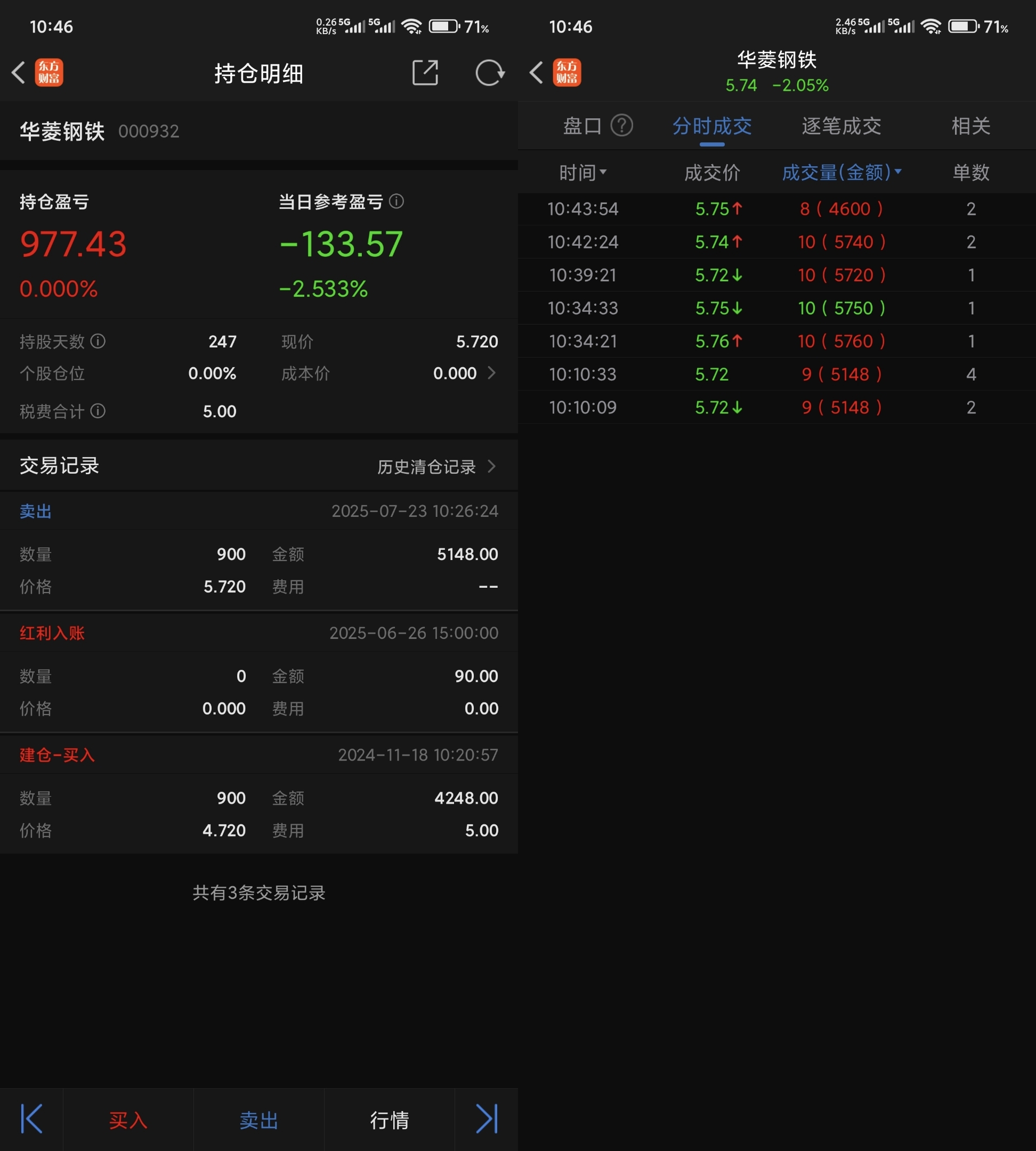Select trade row at 10:34:33
This screenshot has width=1036, height=1151.
(x=777, y=308)
